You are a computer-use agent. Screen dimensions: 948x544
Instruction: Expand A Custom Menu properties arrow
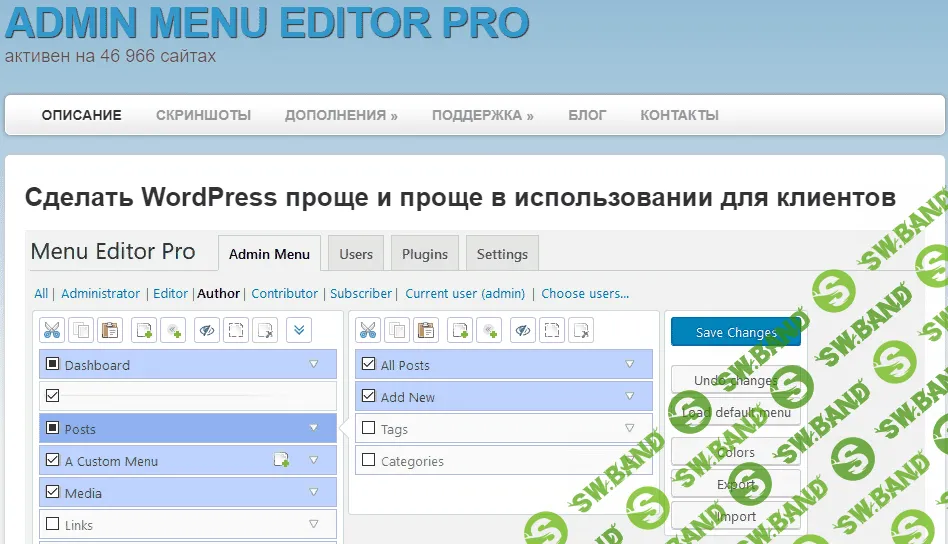[x=313, y=460]
